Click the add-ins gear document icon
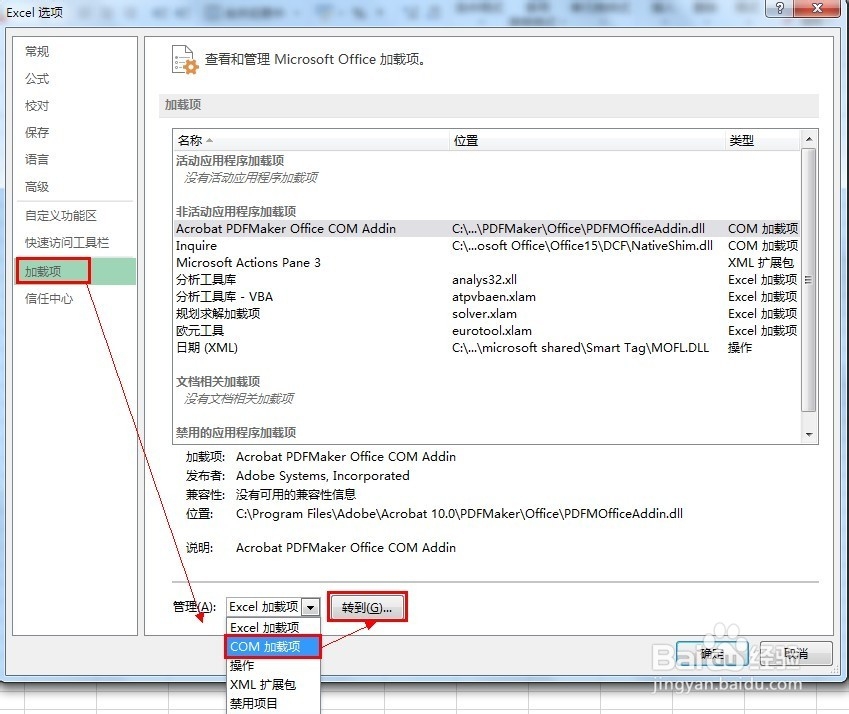The width and height of the screenshot is (849, 714). point(185,60)
